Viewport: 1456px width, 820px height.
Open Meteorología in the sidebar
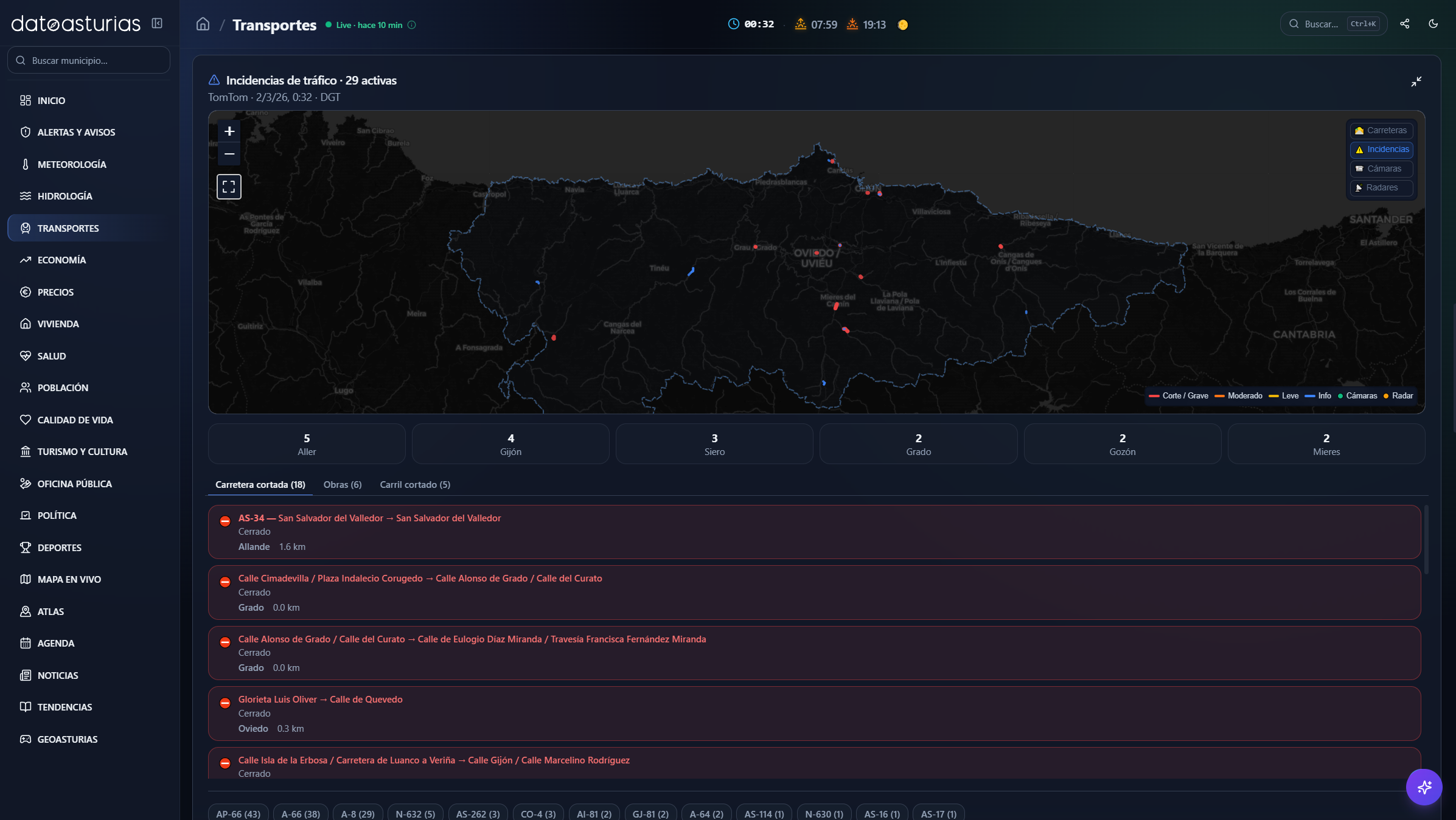pyautogui.click(x=72, y=164)
